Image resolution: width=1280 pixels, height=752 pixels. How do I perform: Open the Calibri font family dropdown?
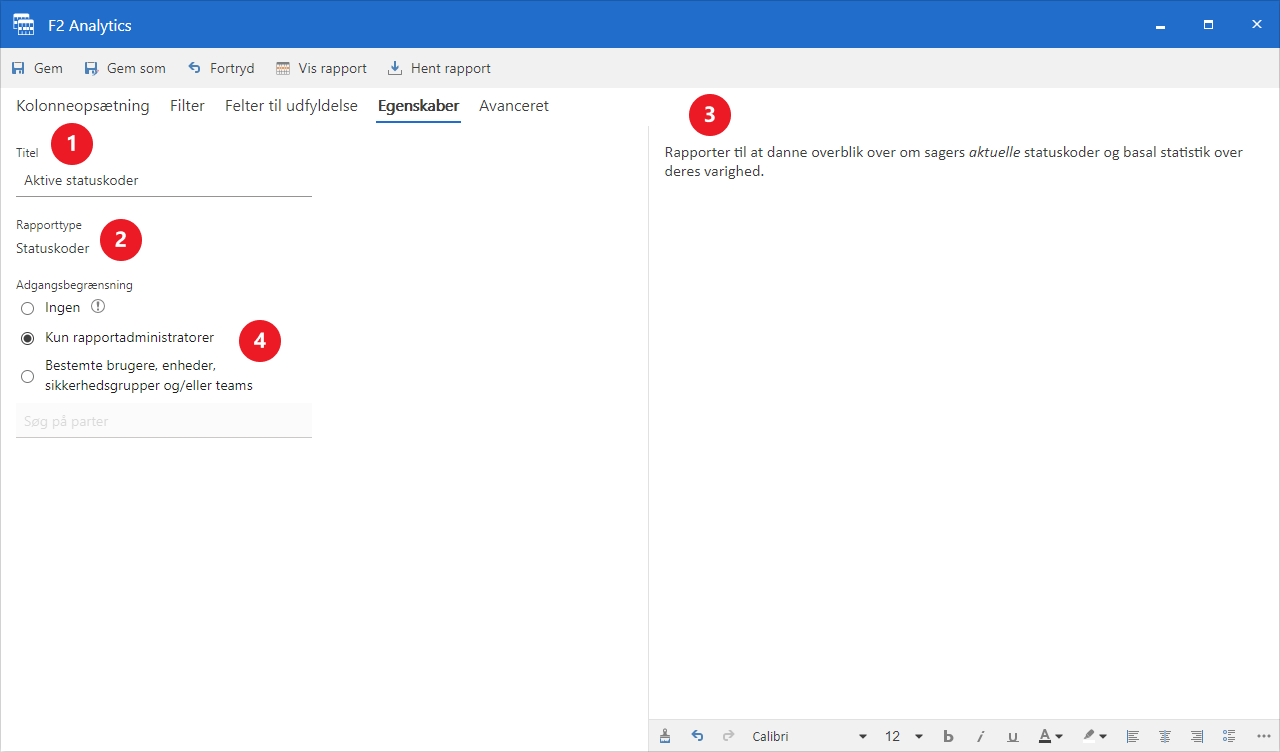pyautogui.click(x=862, y=737)
